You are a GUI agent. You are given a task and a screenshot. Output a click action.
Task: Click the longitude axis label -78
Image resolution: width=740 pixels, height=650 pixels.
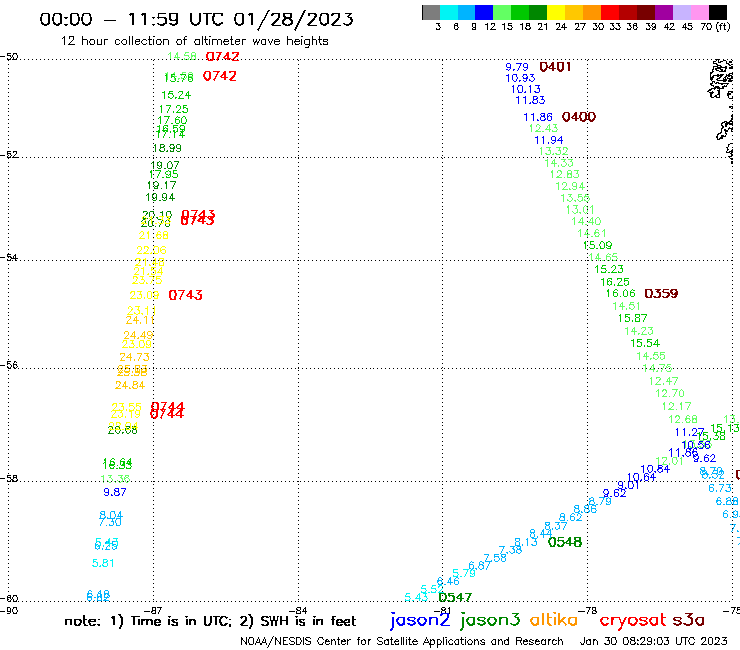[588, 610]
